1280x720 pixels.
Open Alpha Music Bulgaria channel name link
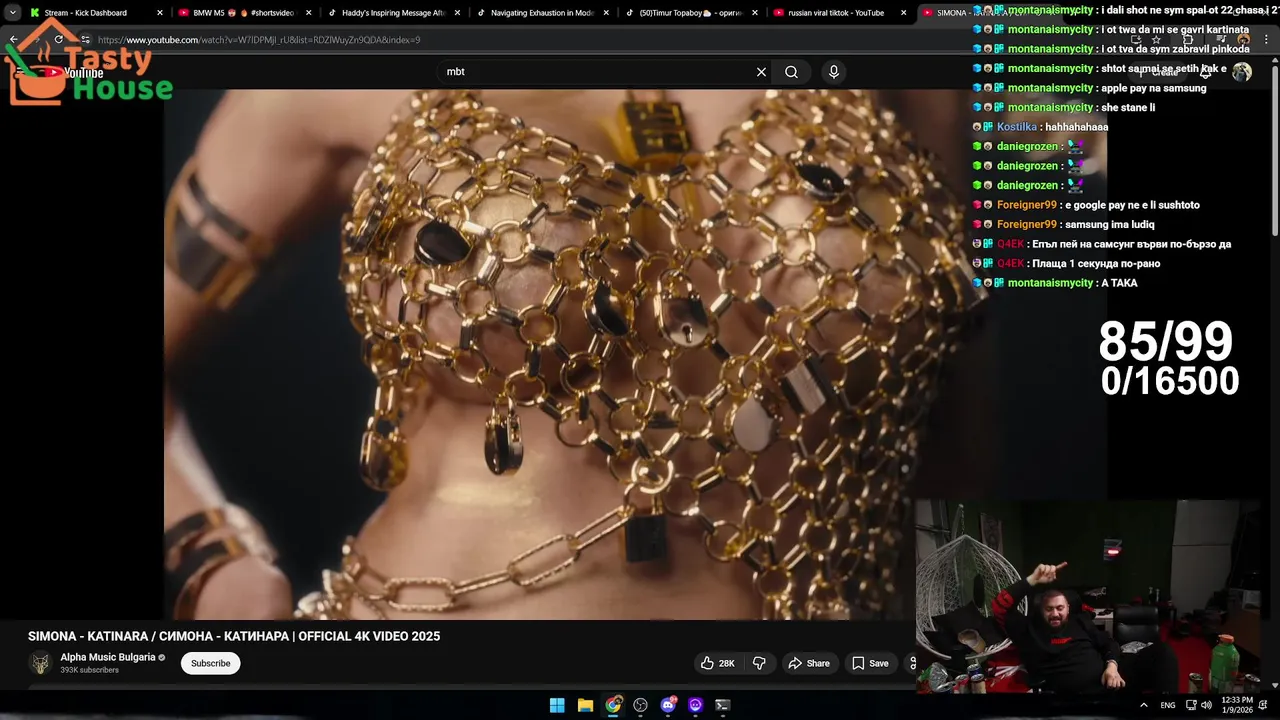point(108,657)
